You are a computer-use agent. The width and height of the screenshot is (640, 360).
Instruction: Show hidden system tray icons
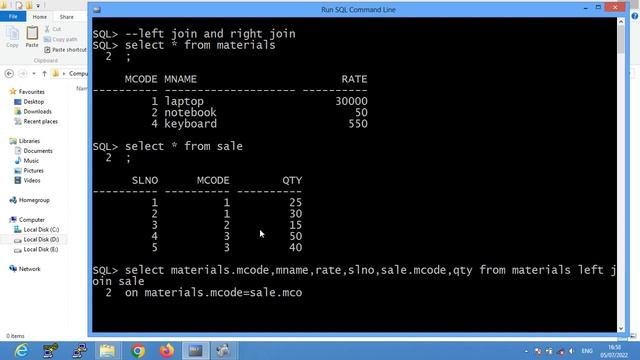pyautogui.click(x=526, y=351)
